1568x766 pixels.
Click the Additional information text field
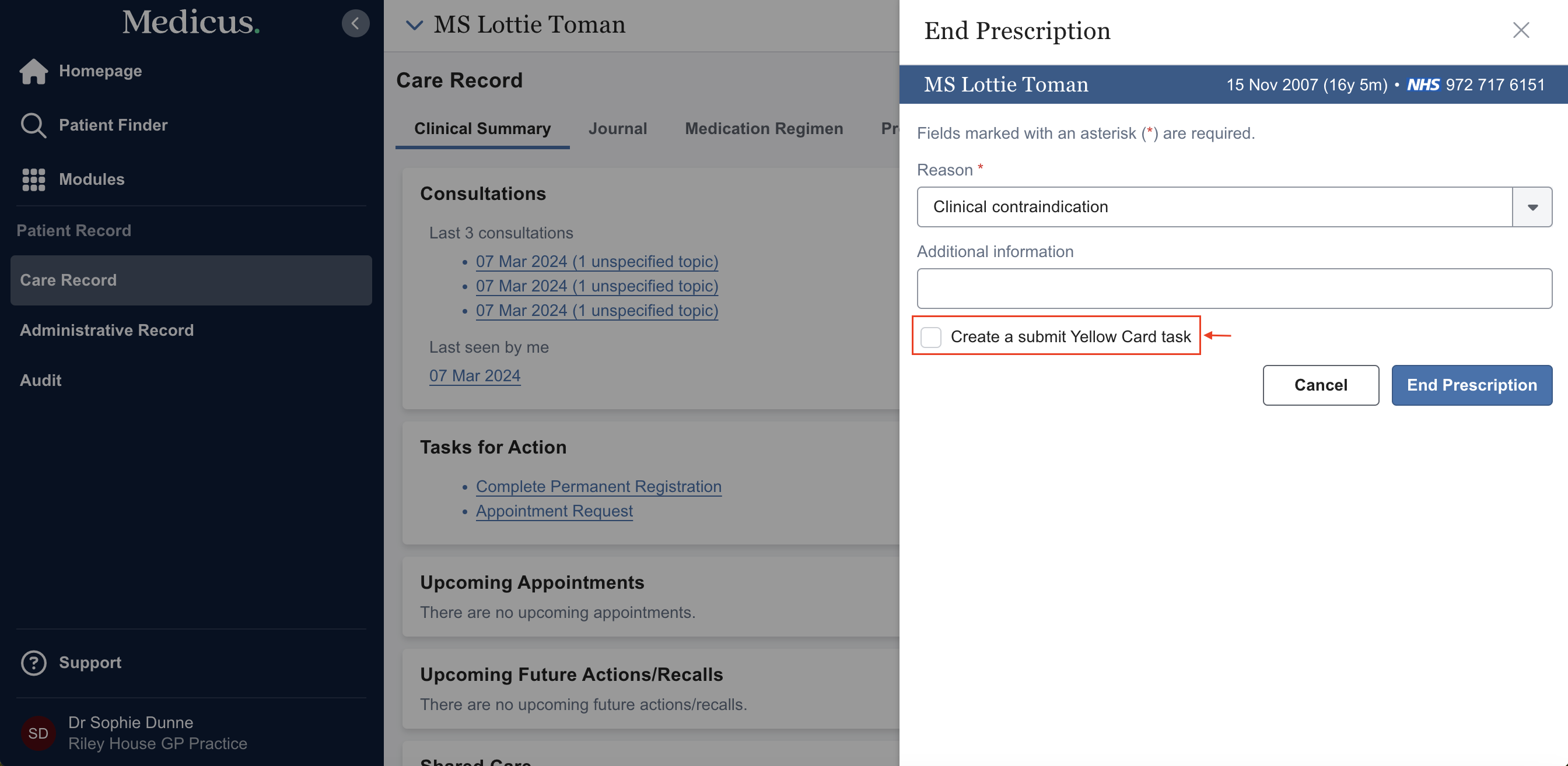click(x=1234, y=289)
